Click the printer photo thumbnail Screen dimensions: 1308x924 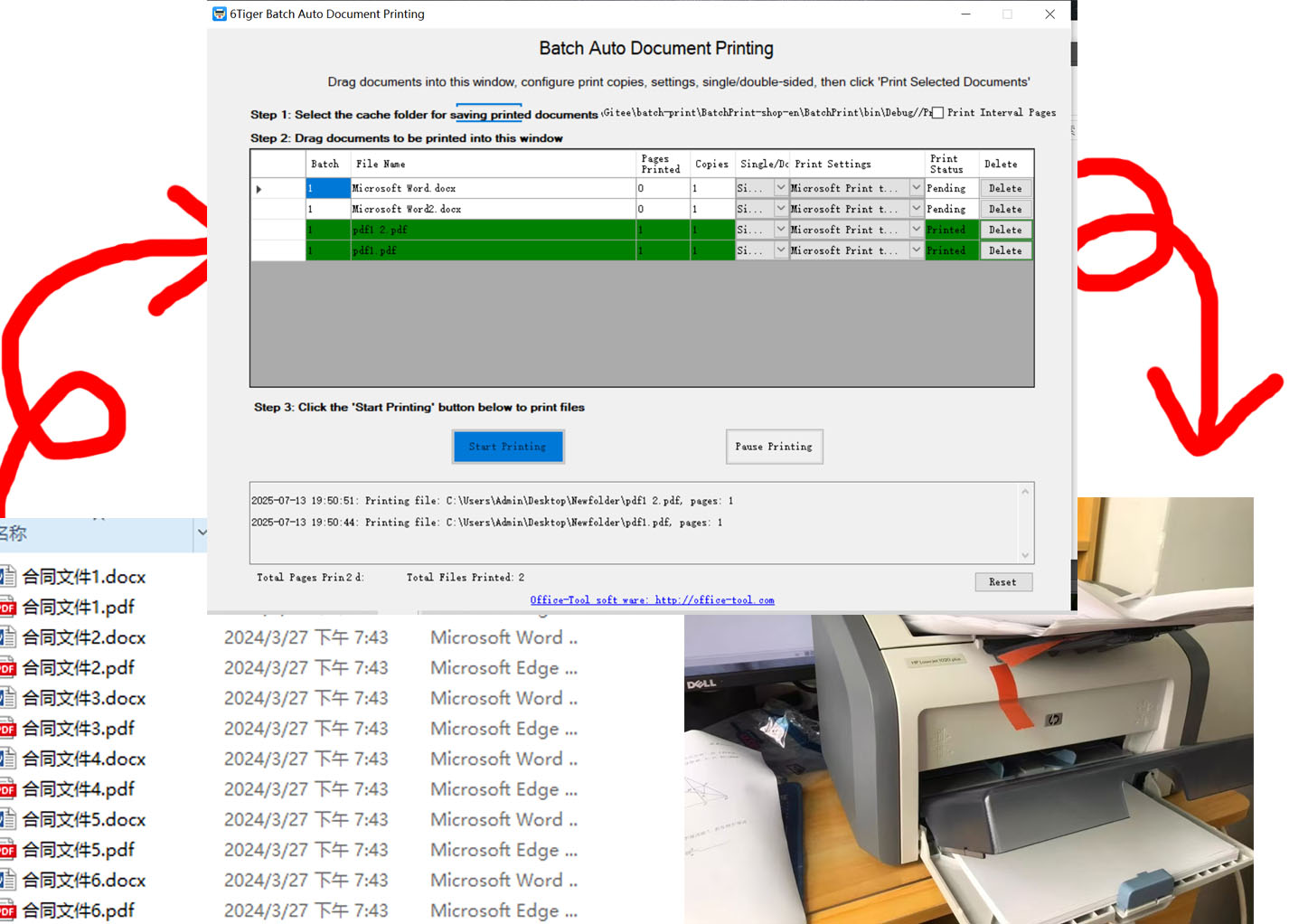tap(968, 710)
